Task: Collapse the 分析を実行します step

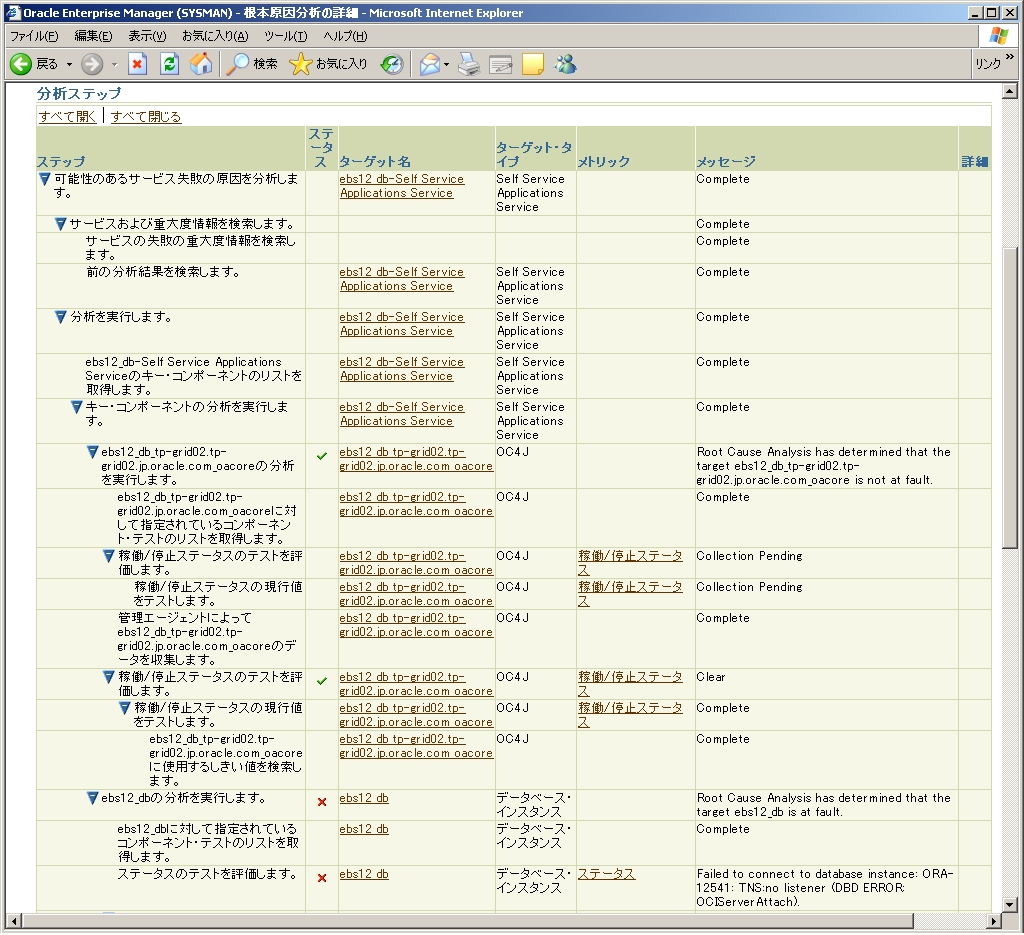Action: 61,317
